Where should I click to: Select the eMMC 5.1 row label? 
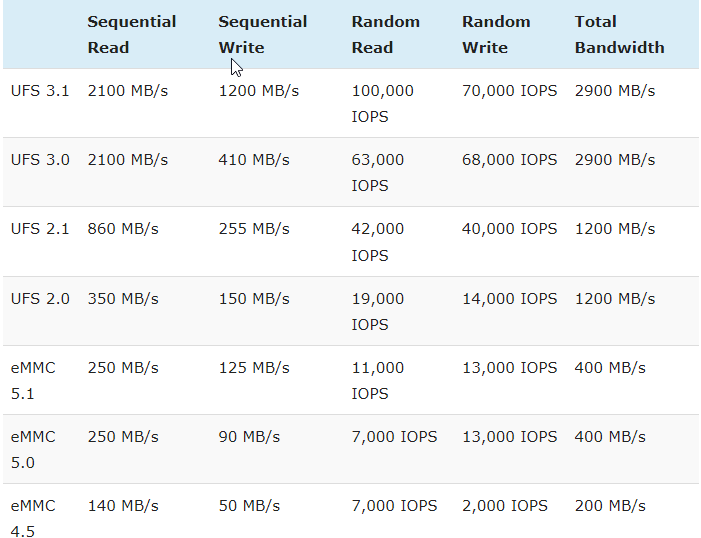click(33, 381)
